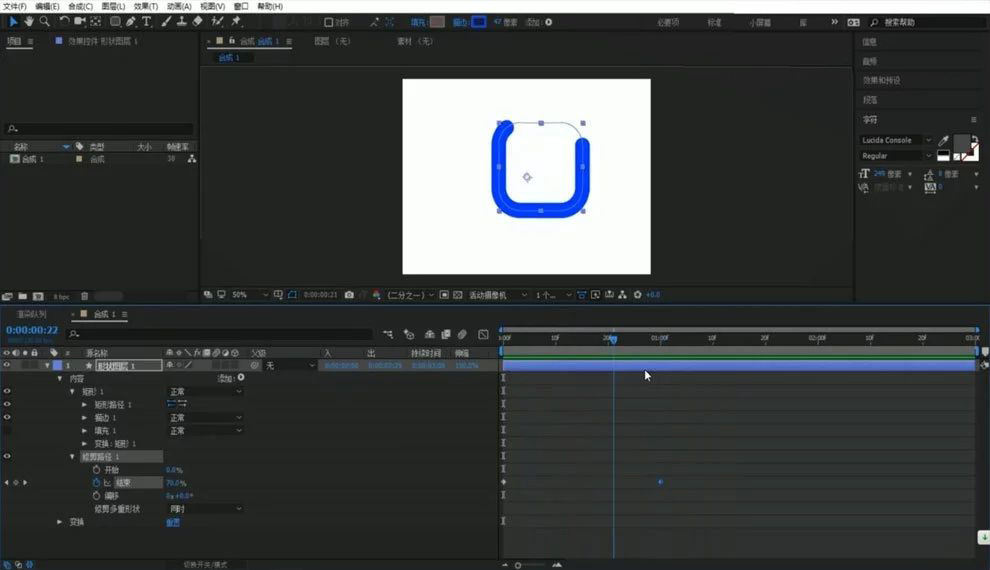Select the Eraser tool
Screen dimensions: 990x570
(x=198, y=21)
